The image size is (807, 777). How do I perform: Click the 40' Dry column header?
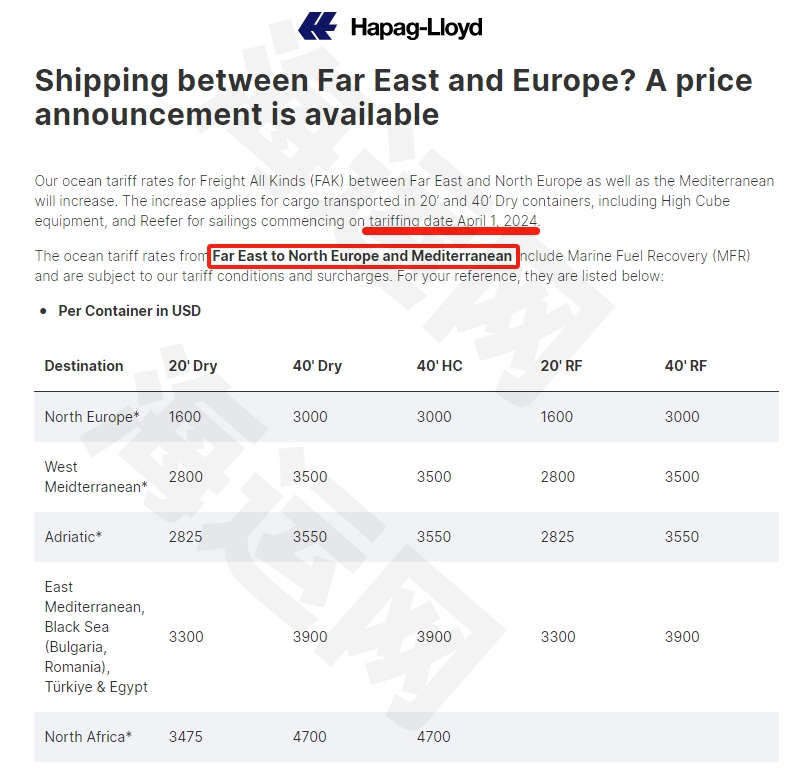pos(318,366)
